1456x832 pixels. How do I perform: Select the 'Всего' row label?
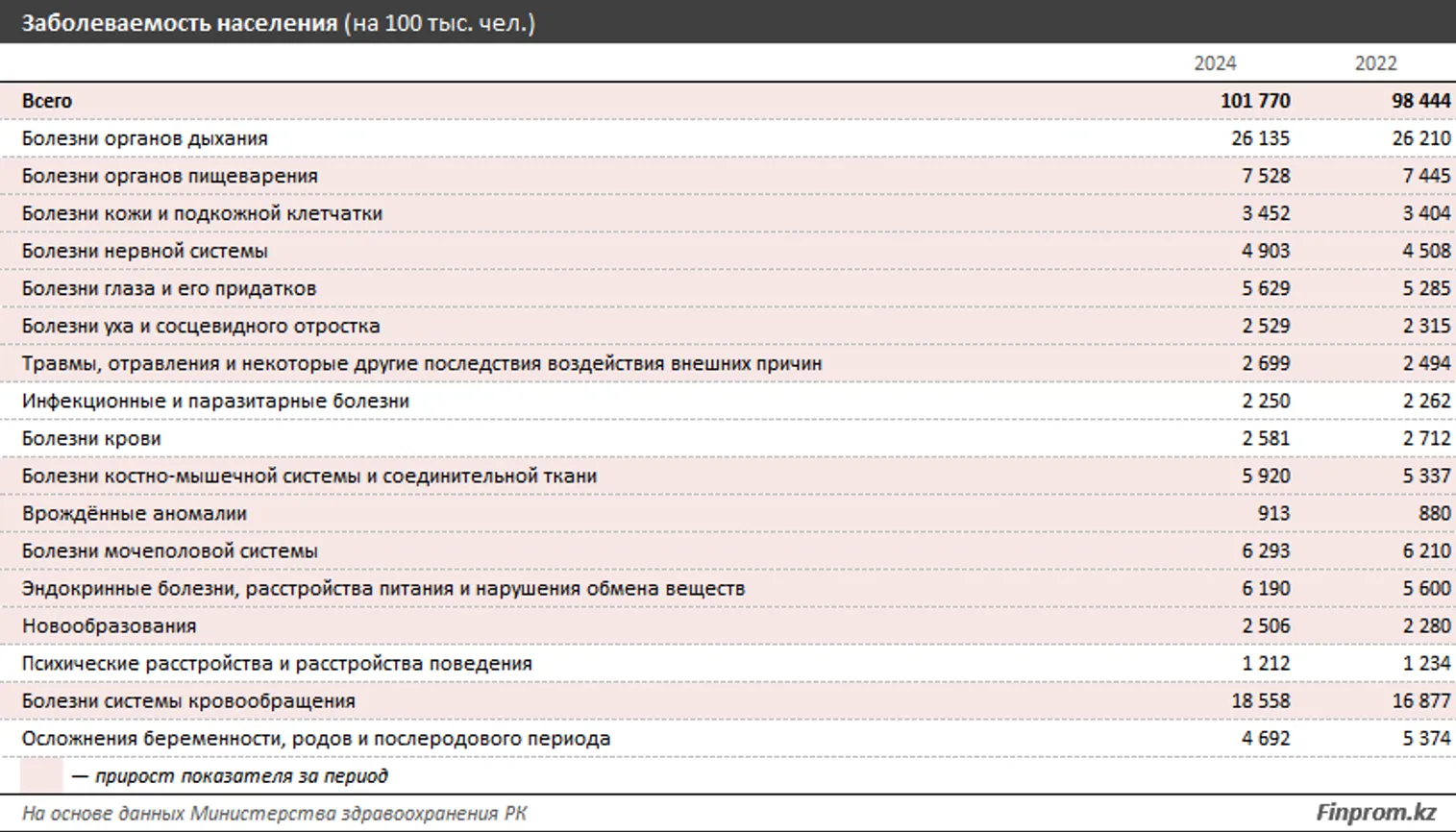click(x=47, y=101)
